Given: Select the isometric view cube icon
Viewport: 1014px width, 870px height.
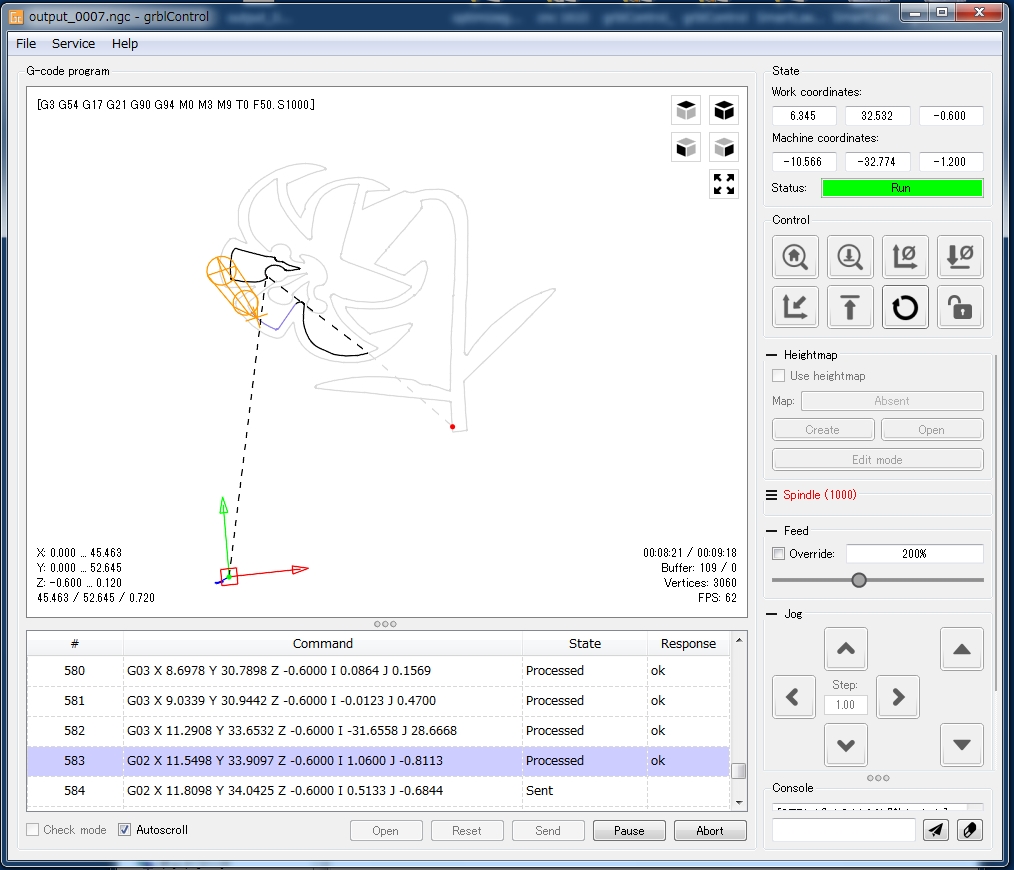Looking at the screenshot, I should (724, 111).
